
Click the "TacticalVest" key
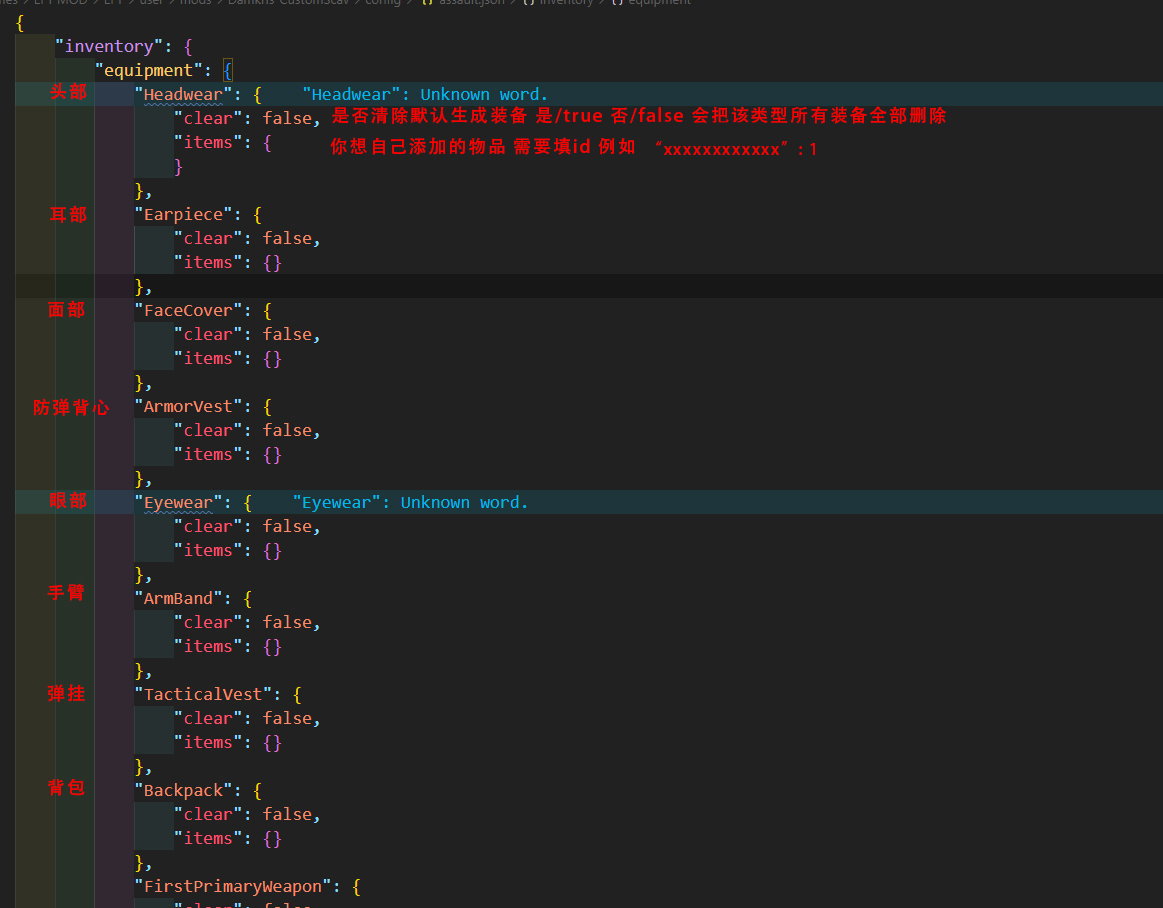(203, 695)
